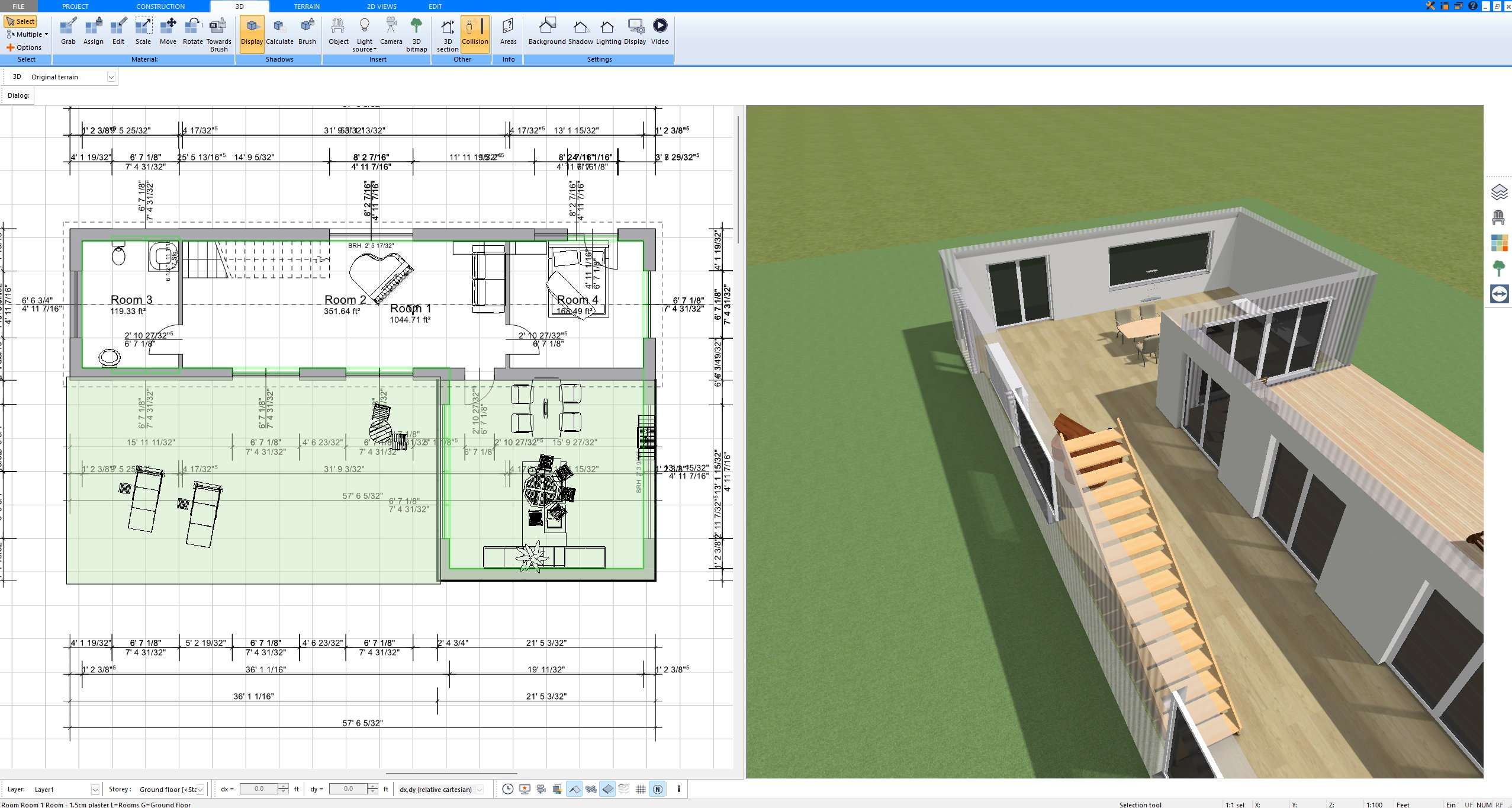Expand the Layer1 layer dropdown
This screenshot has width=1512, height=808.
[95, 789]
